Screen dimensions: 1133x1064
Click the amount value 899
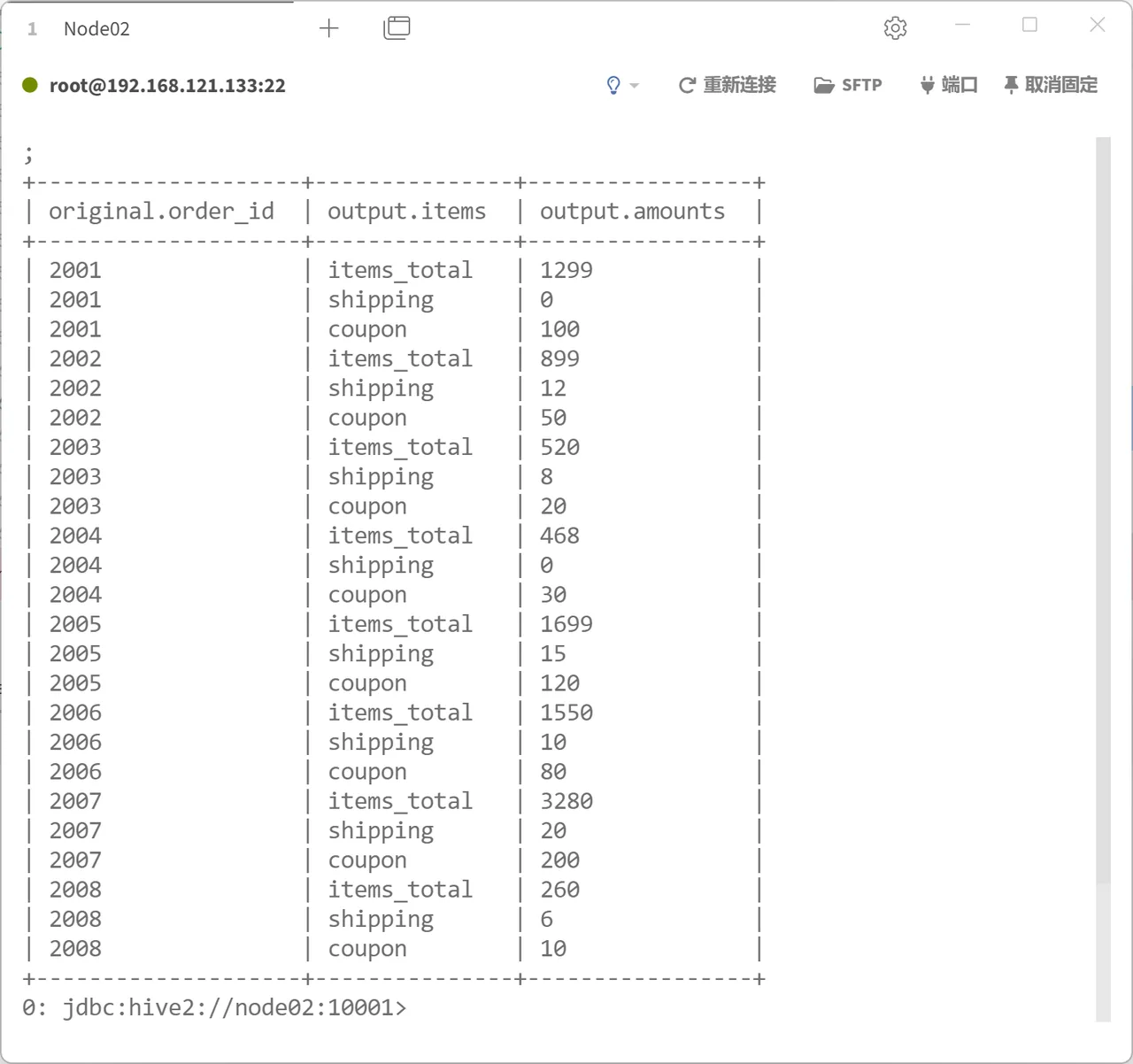click(559, 359)
